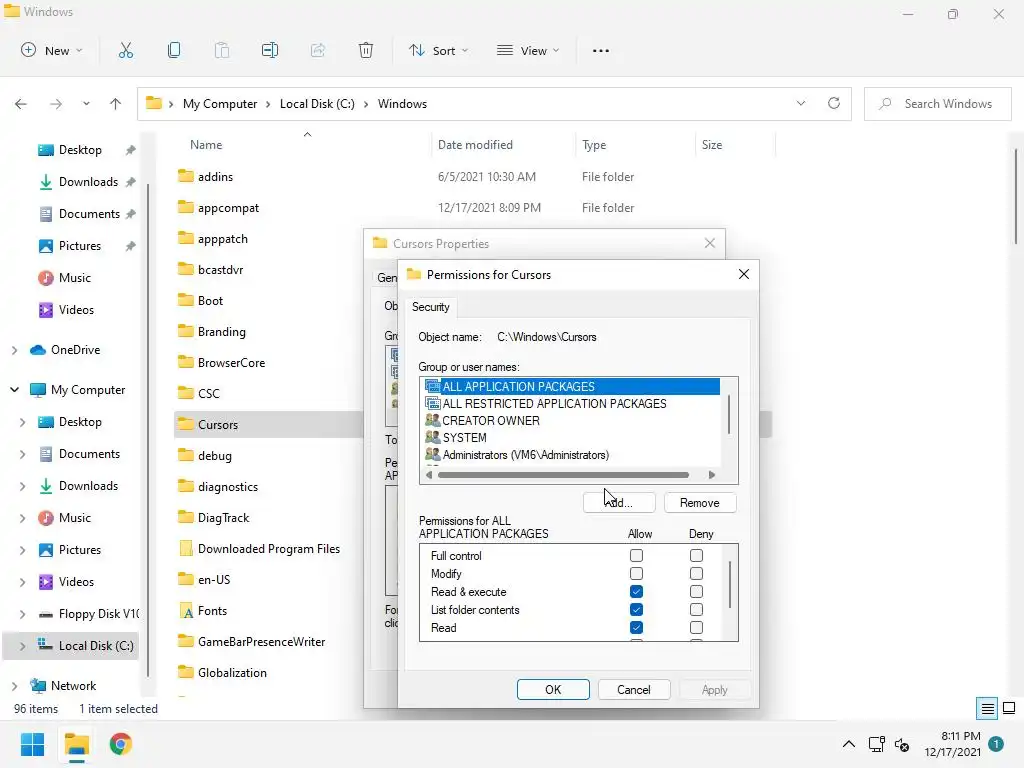The image size is (1024, 768).
Task: Click the Rename icon in toolbar
Action: [270, 50]
